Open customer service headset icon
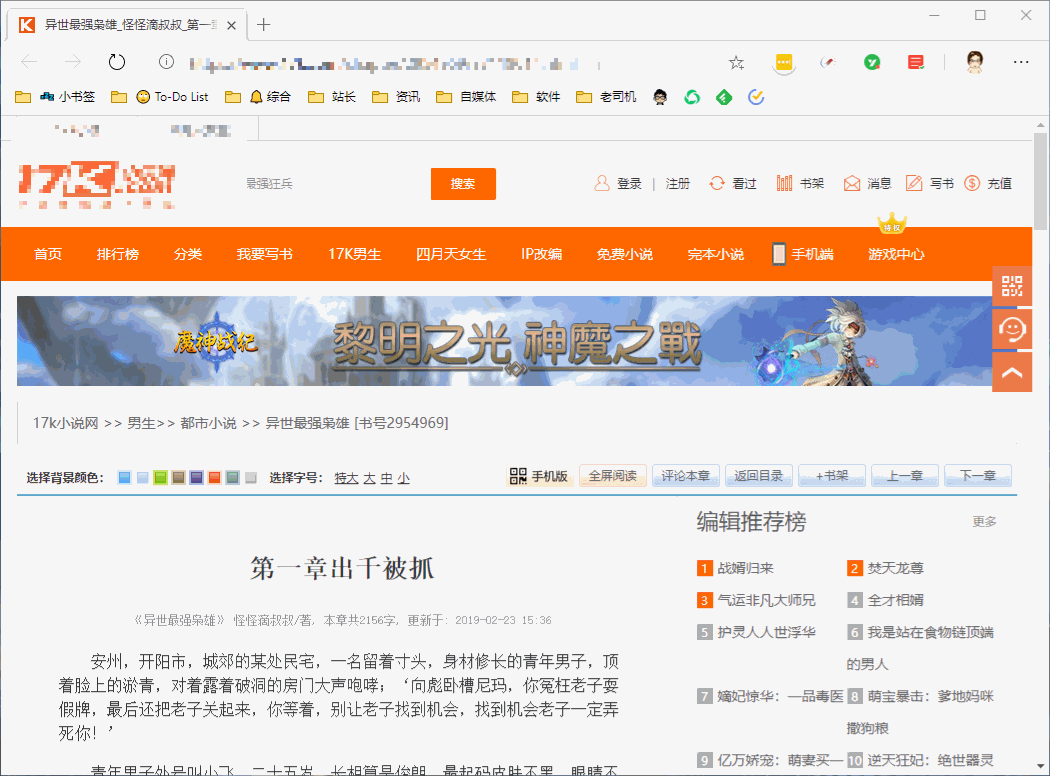Viewport: 1050px width, 776px height. pyautogui.click(x=1012, y=329)
